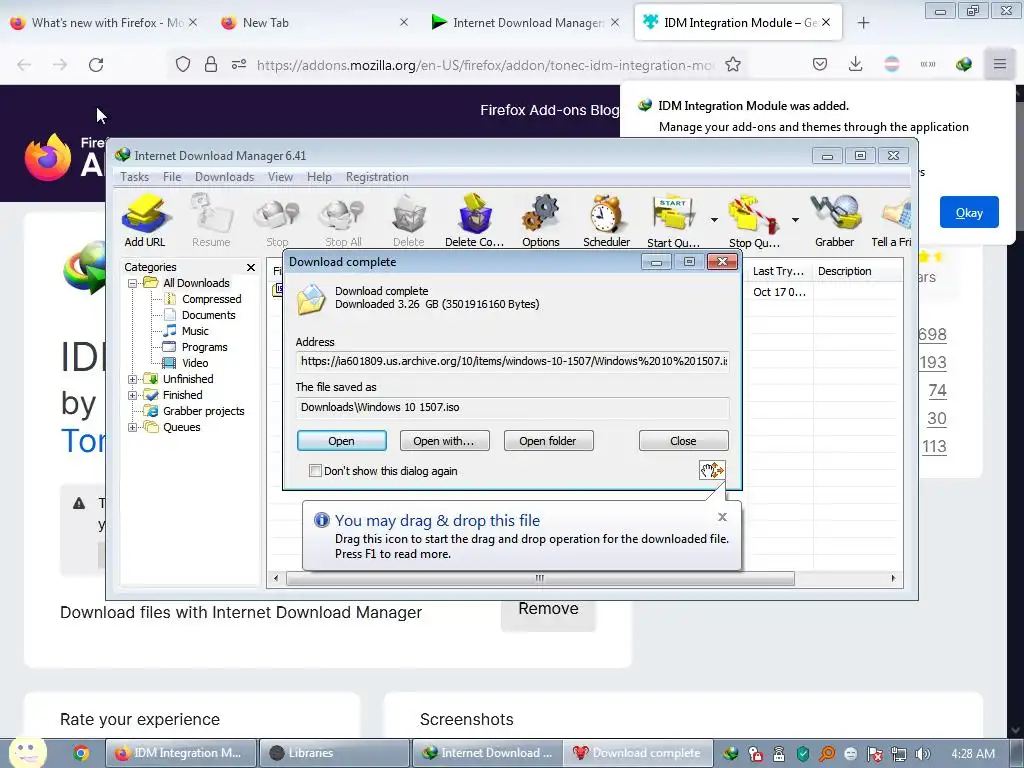1024x768 pixels.
Task: Click the Chrome icon in the taskbar
Action: [81, 753]
